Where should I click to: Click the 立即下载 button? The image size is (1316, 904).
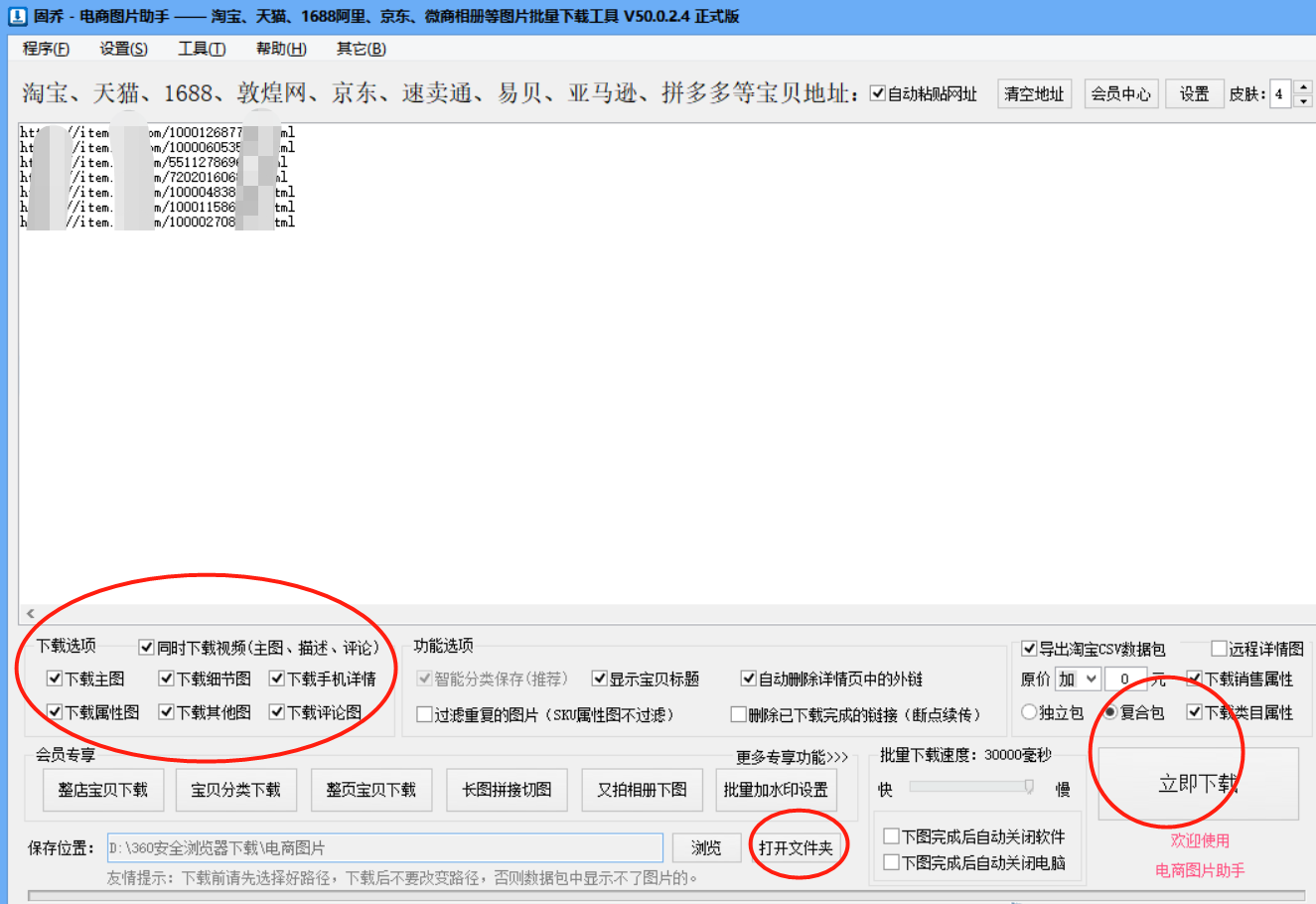pyautogui.click(x=1198, y=784)
